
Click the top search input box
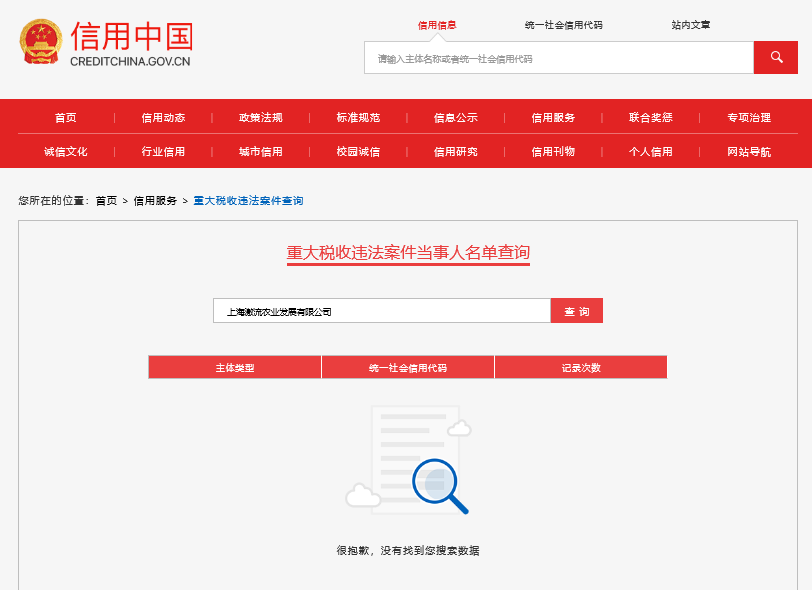(x=558, y=58)
